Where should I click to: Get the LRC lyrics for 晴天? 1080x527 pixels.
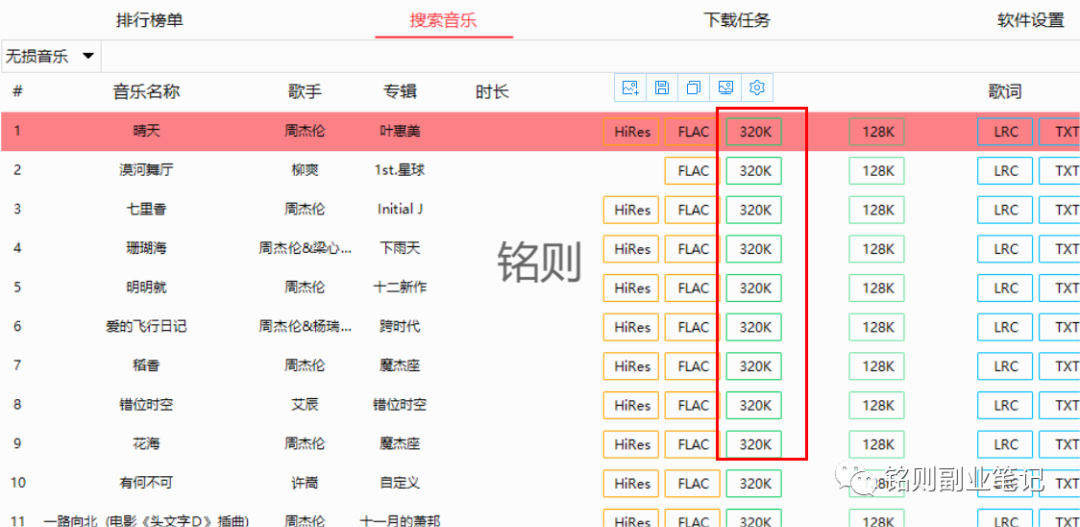point(1005,132)
